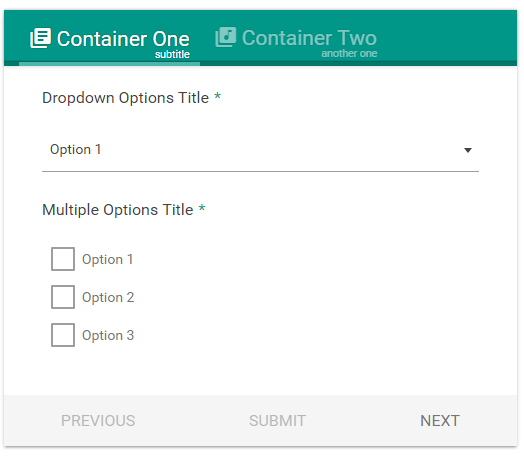Click the subtitle text under Container One
Viewport: 524px width, 456px height.
click(172, 54)
